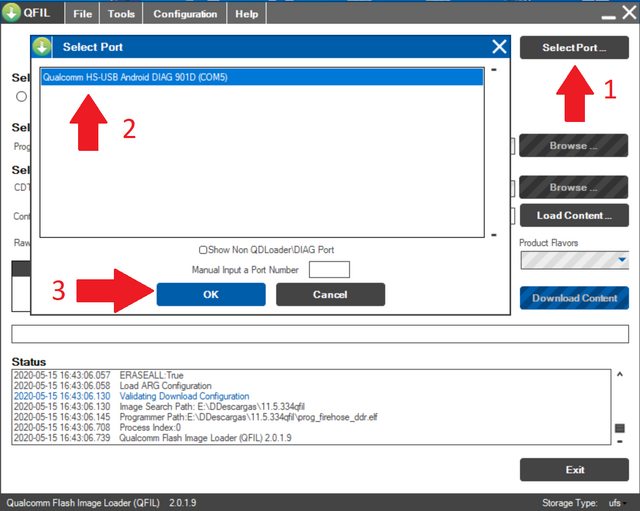Click 'Programmer Path' prog_firehose_ddr.elf log line
640x511 pixels.
coord(248,417)
